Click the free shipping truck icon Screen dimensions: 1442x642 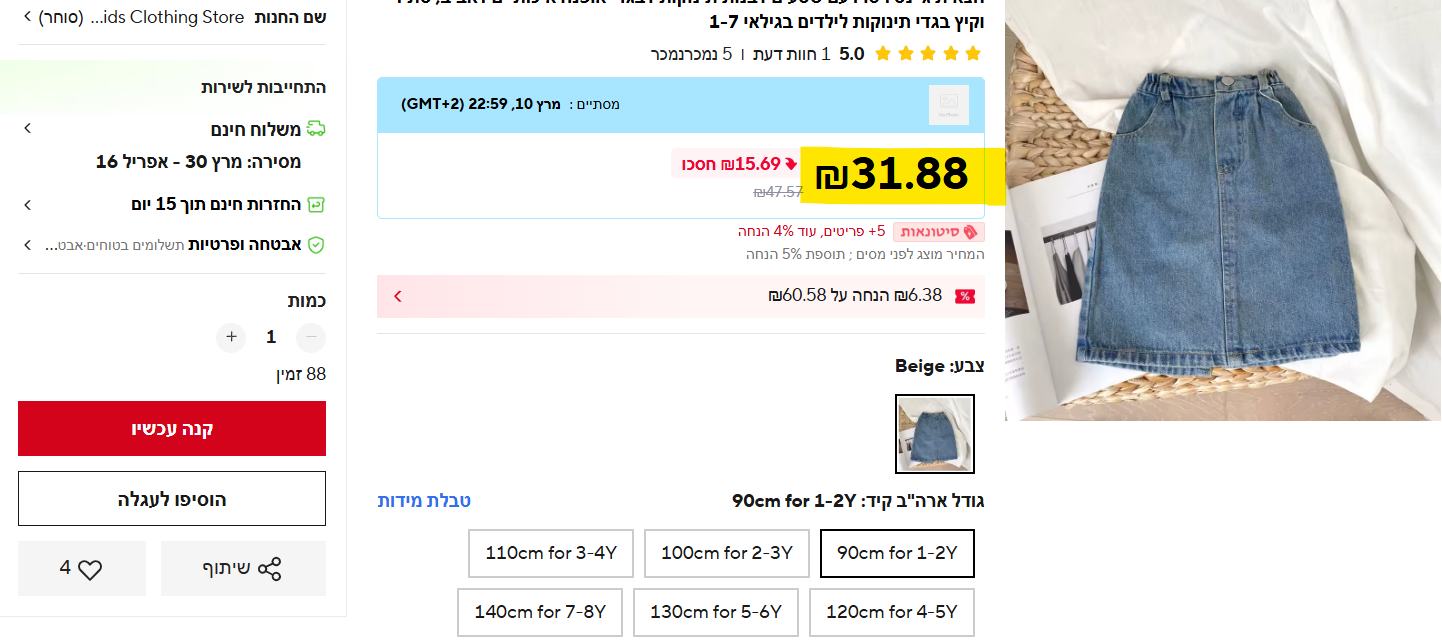tap(316, 129)
